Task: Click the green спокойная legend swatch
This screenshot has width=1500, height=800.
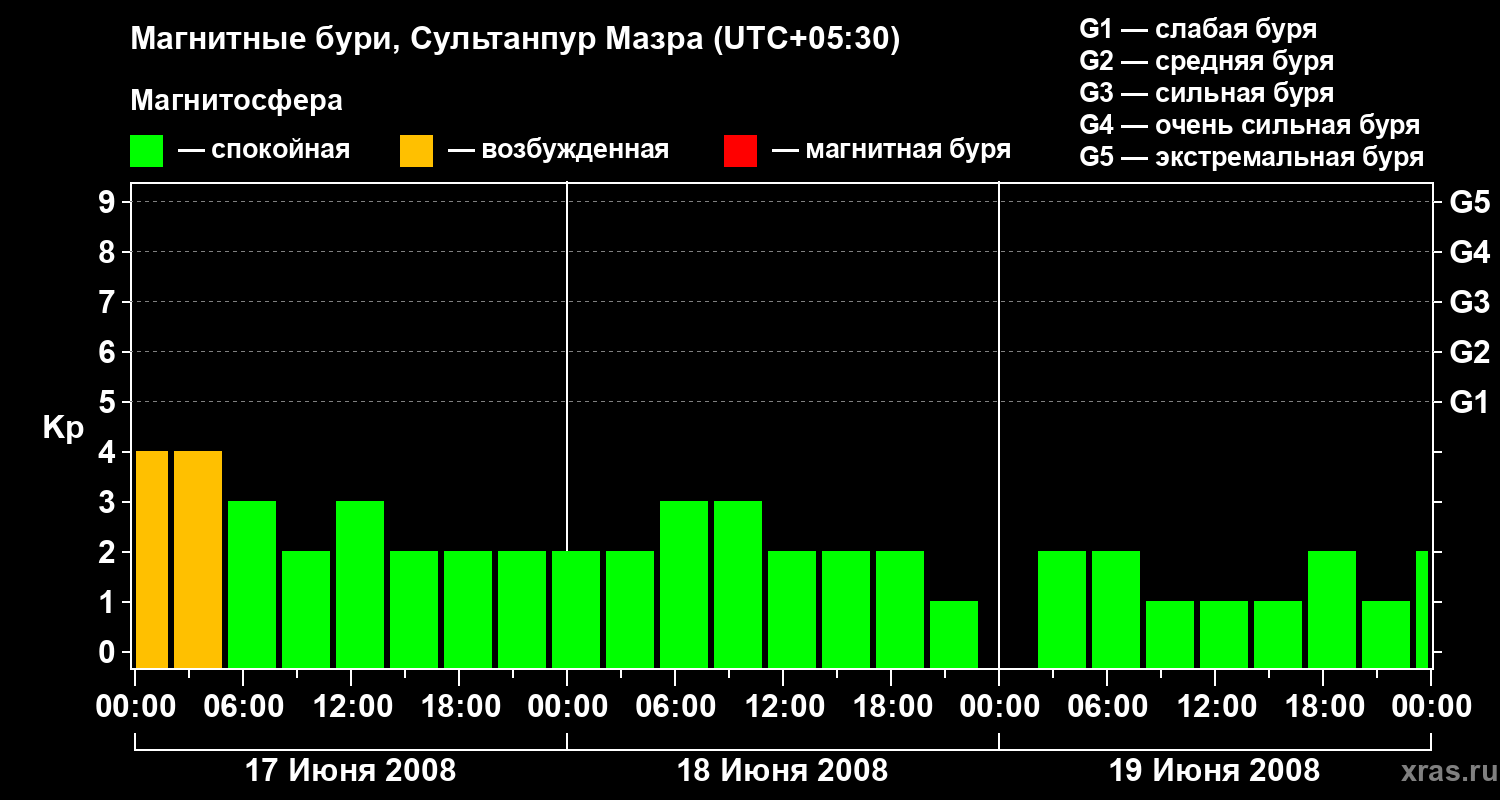Action: (x=147, y=151)
